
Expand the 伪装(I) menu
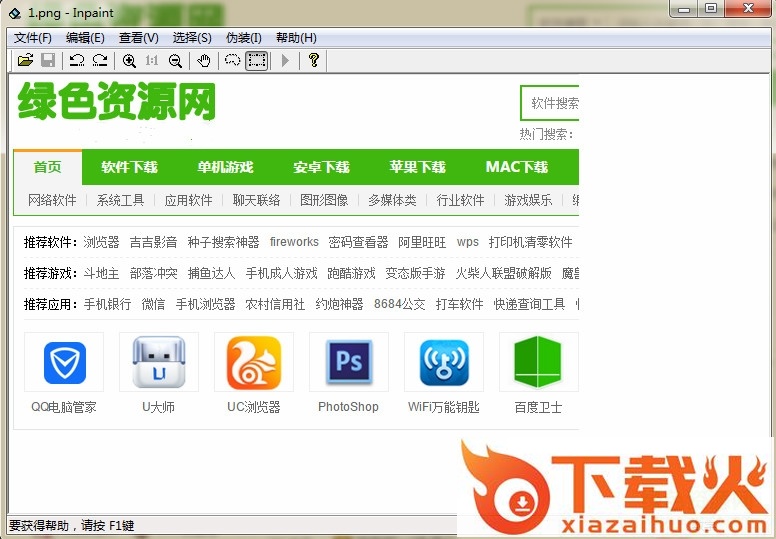click(244, 38)
